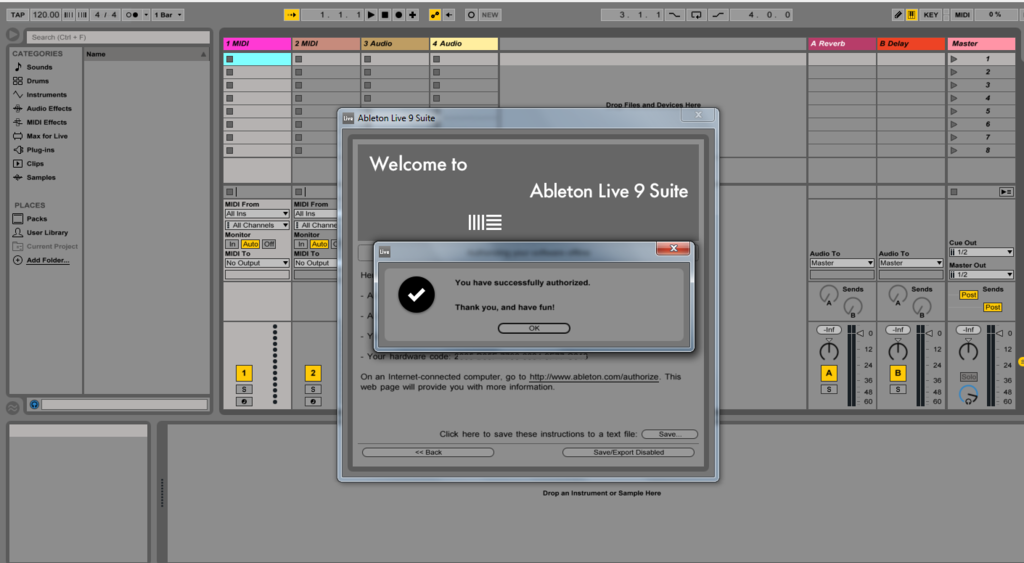
Task: Click the Stop button in transport bar
Action: coord(385,14)
